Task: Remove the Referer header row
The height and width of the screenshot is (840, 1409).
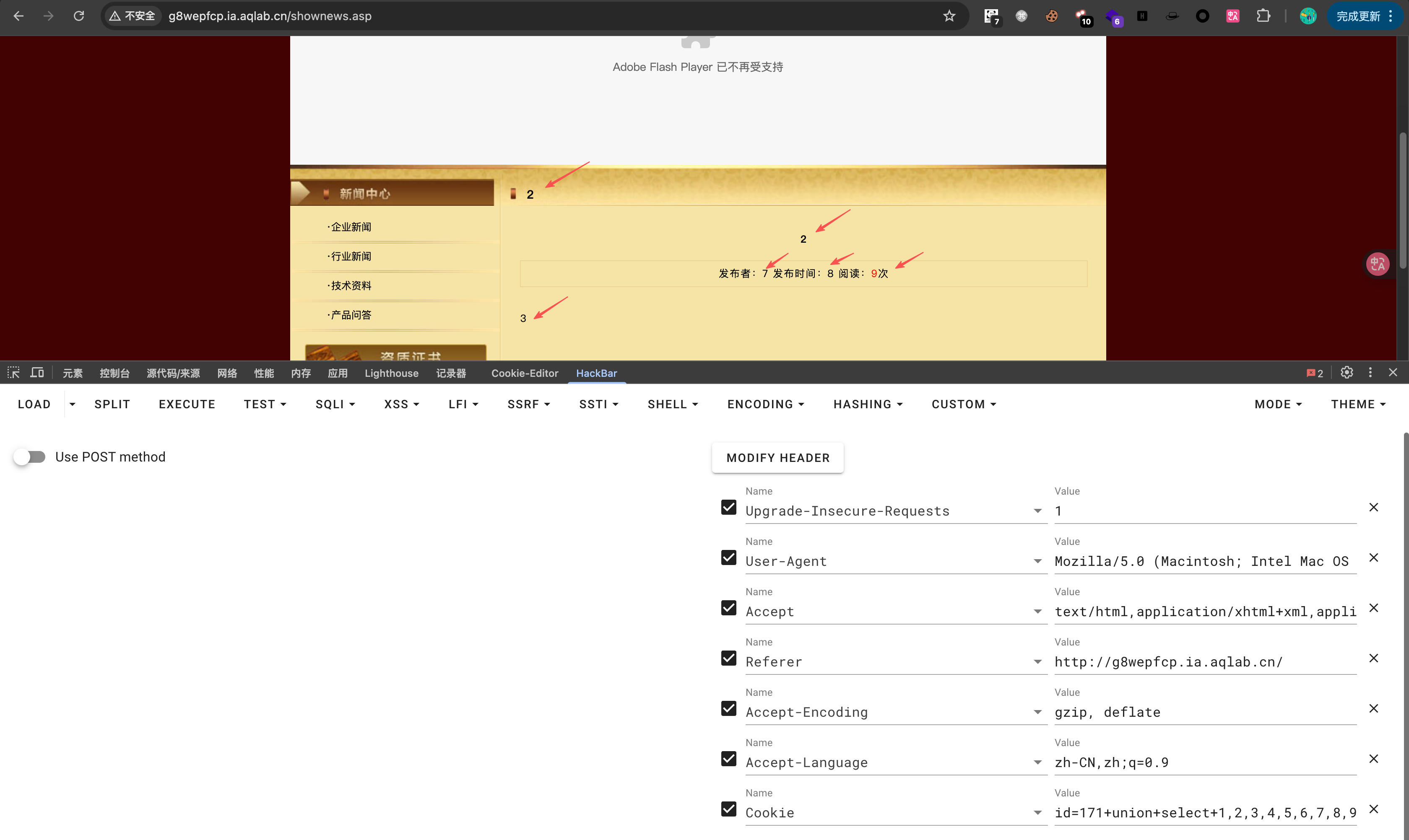Action: point(1373,659)
